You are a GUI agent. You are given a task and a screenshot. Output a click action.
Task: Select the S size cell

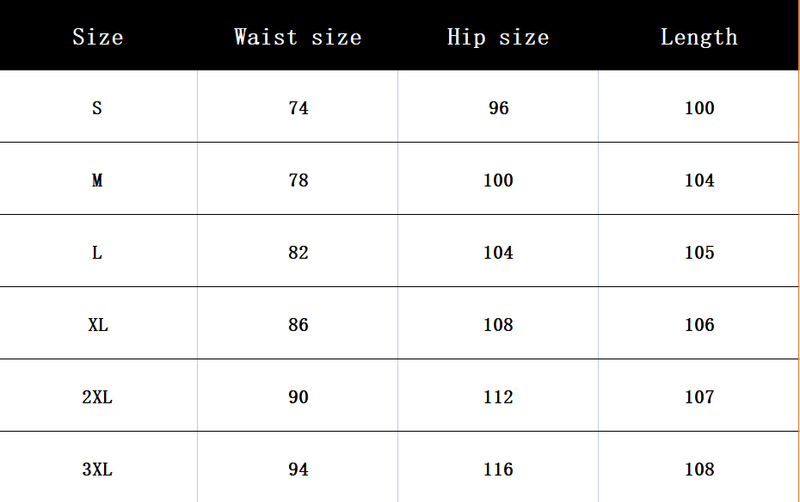pos(97,108)
